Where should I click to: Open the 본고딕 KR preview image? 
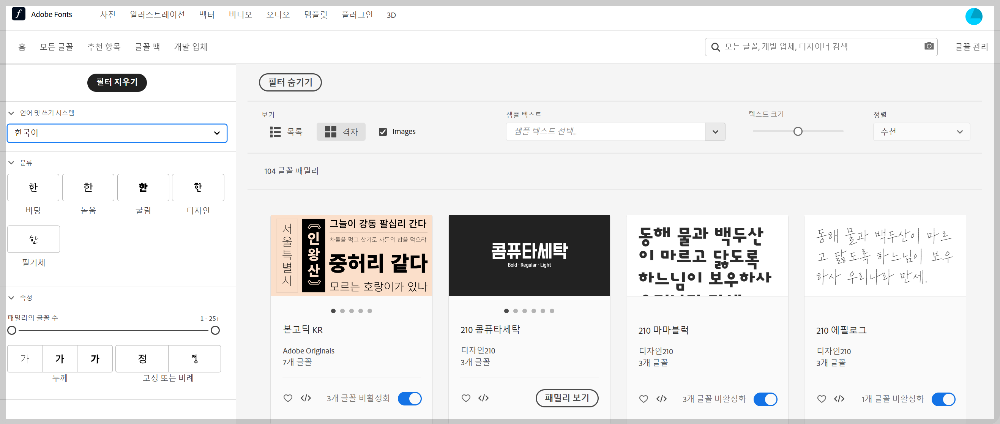tap(351, 255)
